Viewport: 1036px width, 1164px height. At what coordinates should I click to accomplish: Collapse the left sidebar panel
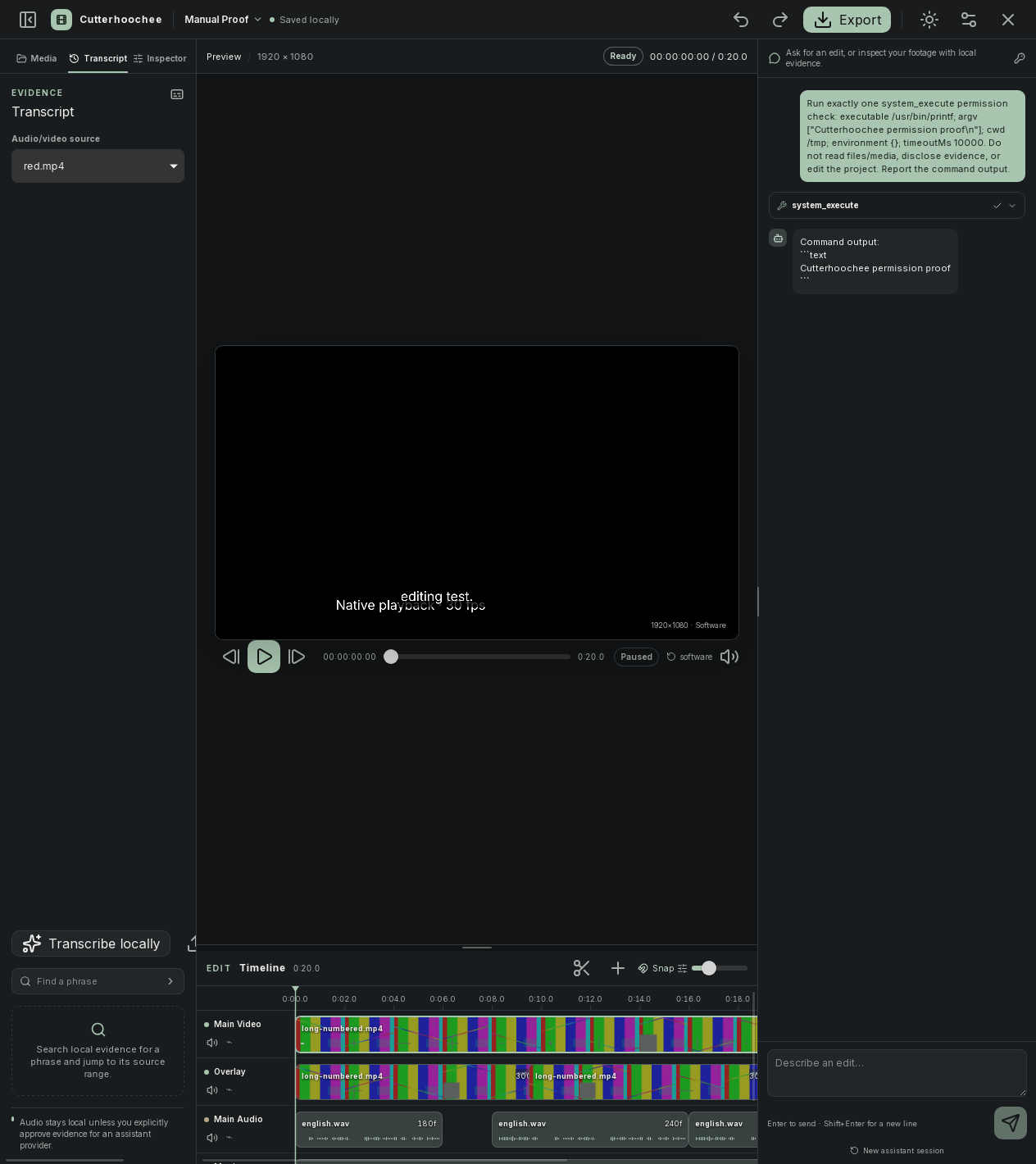pyautogui.click(x=28, y=20)
